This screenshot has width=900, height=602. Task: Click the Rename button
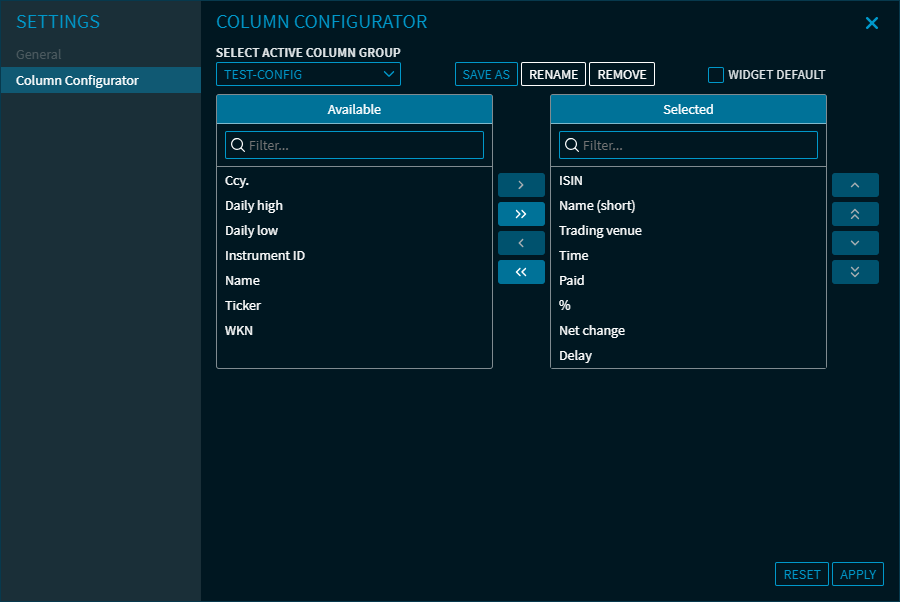tap(553, 74)
